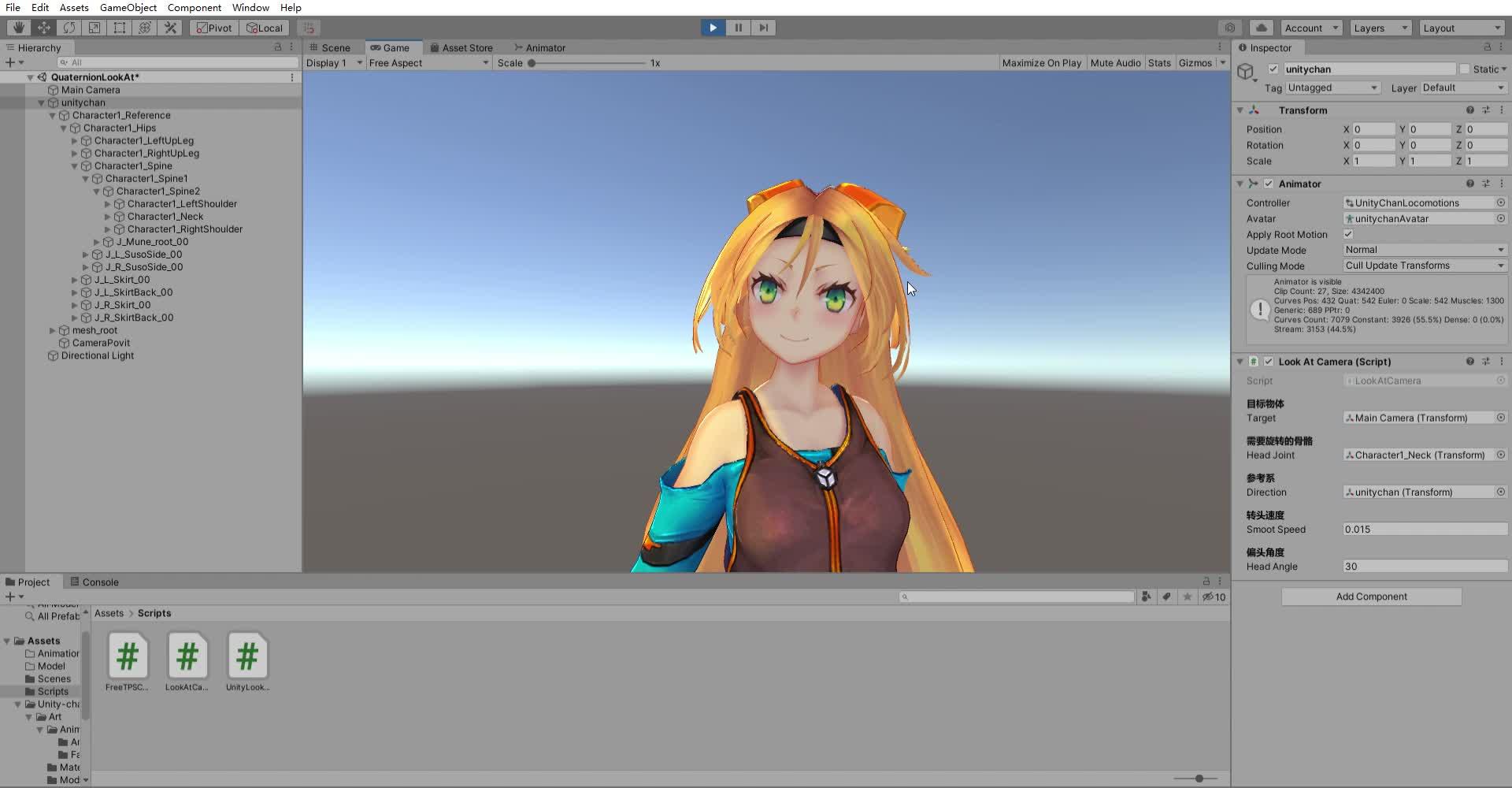Screen dimensions: 1512x788
Task: Open the Tag dropdown
Action: 1332,87
